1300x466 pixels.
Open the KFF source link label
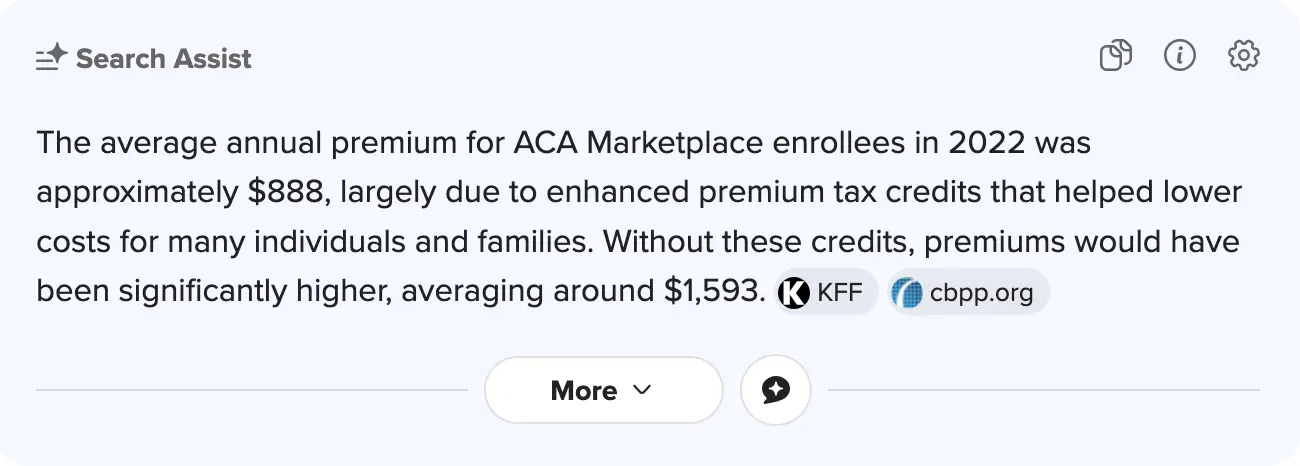coord(839,292)
